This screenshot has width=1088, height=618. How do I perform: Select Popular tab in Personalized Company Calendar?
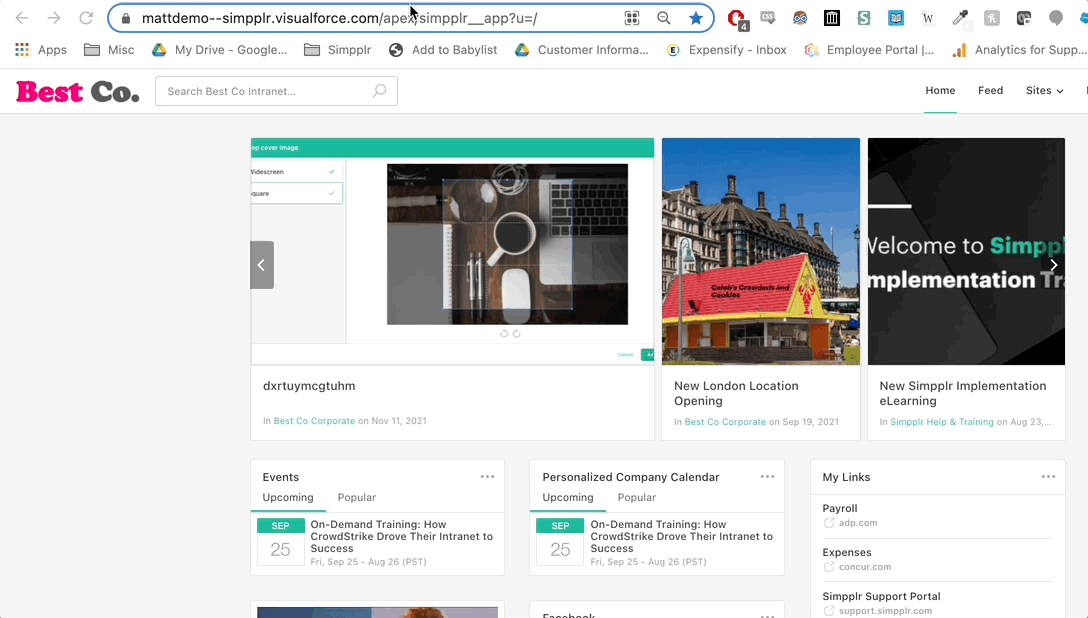[636, 497]
